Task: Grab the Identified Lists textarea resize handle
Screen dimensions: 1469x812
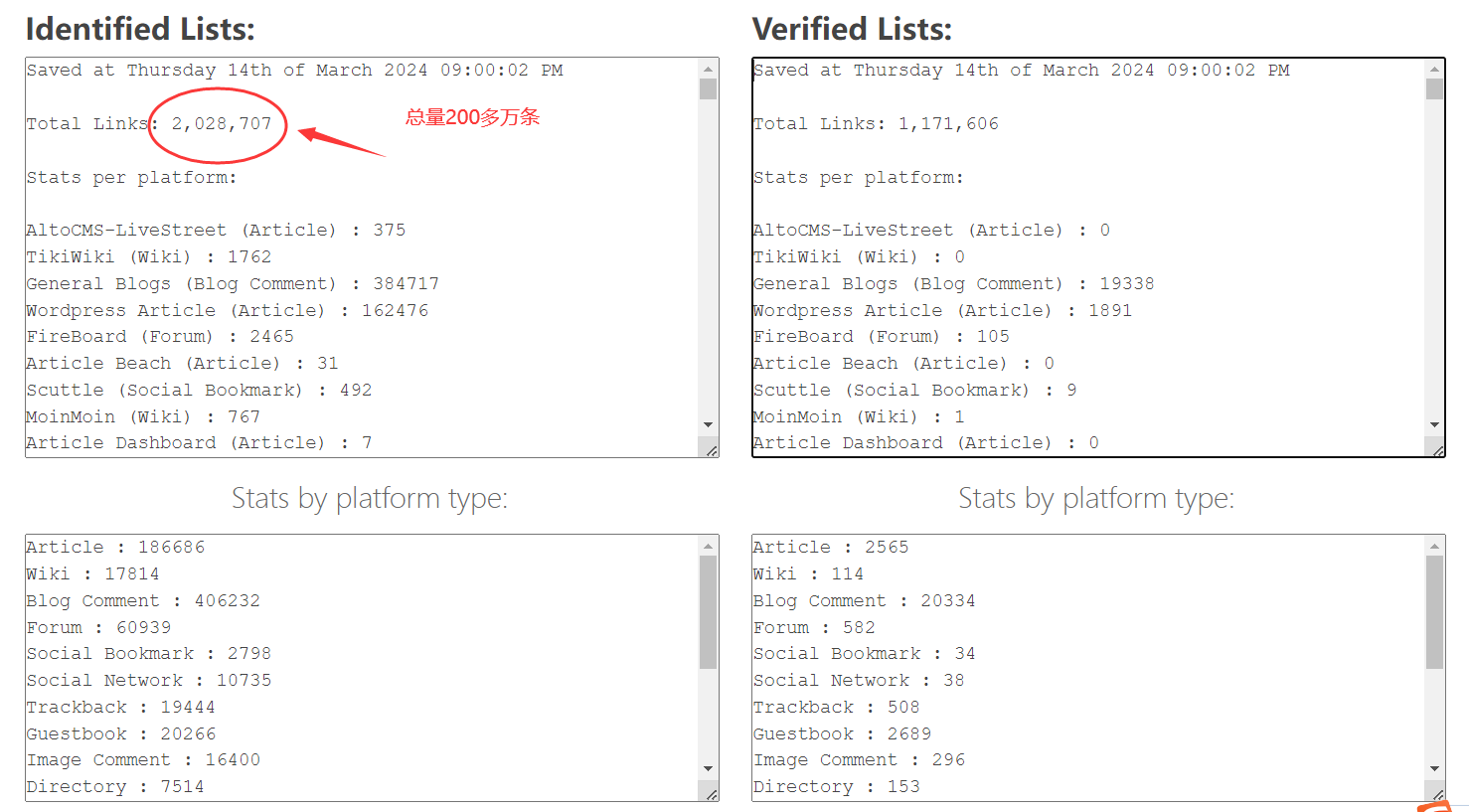Action: (711, 450)
